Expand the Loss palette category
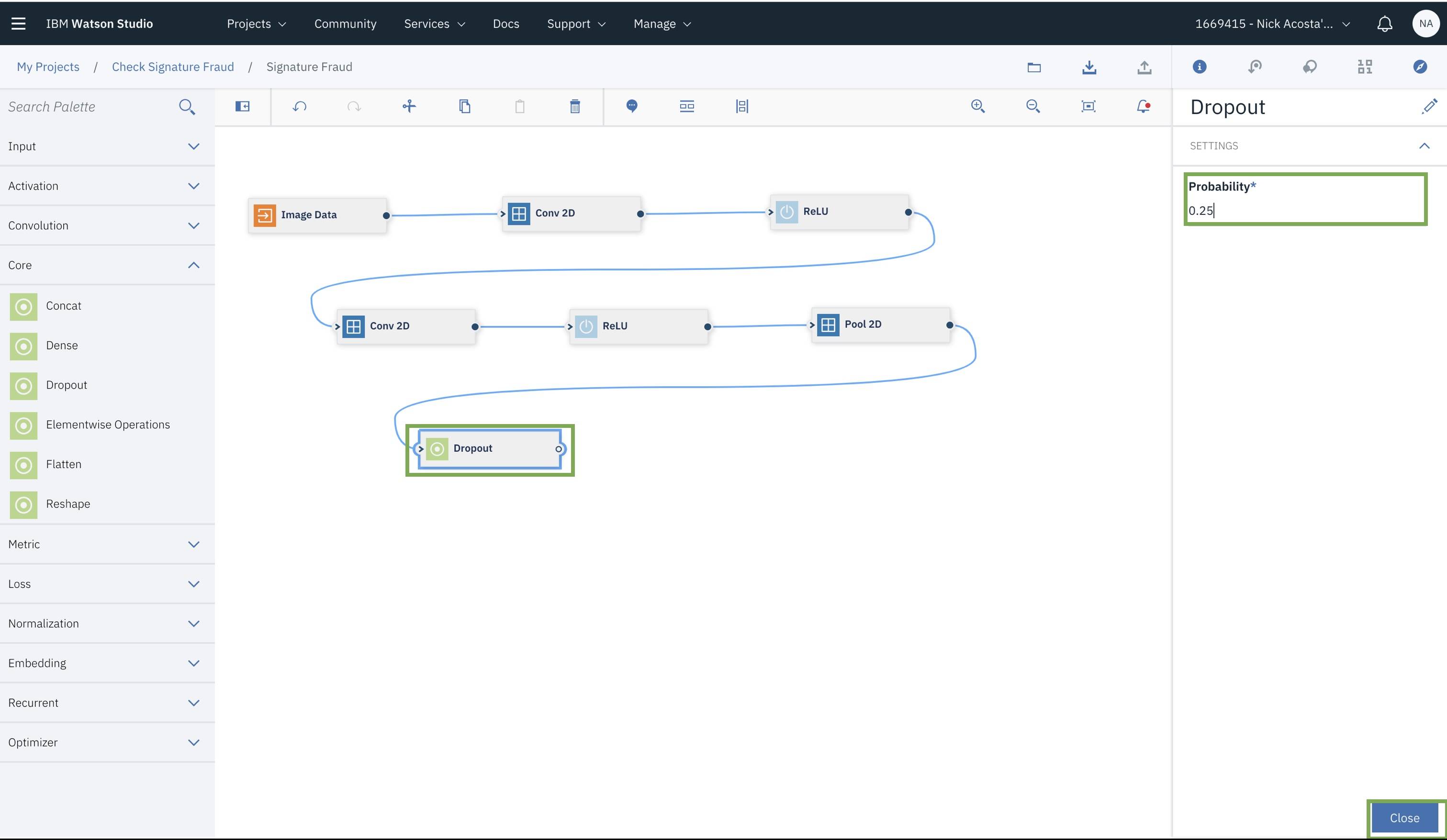Viewport: 1447px width, 840px height. click(x=107, y=584)
